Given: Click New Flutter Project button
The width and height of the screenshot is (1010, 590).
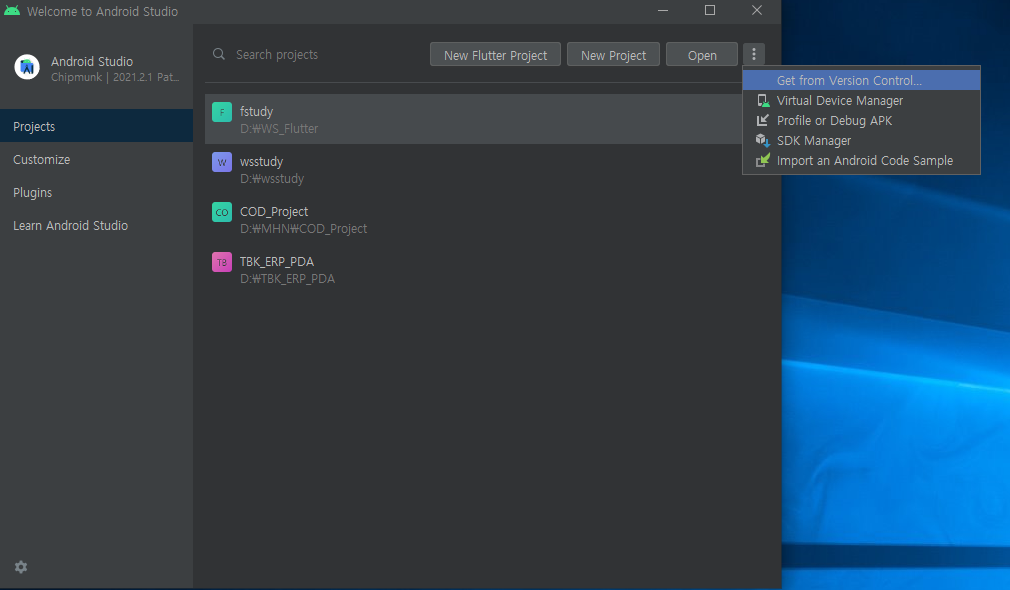Looking at the screenshot, I should 495,55.
